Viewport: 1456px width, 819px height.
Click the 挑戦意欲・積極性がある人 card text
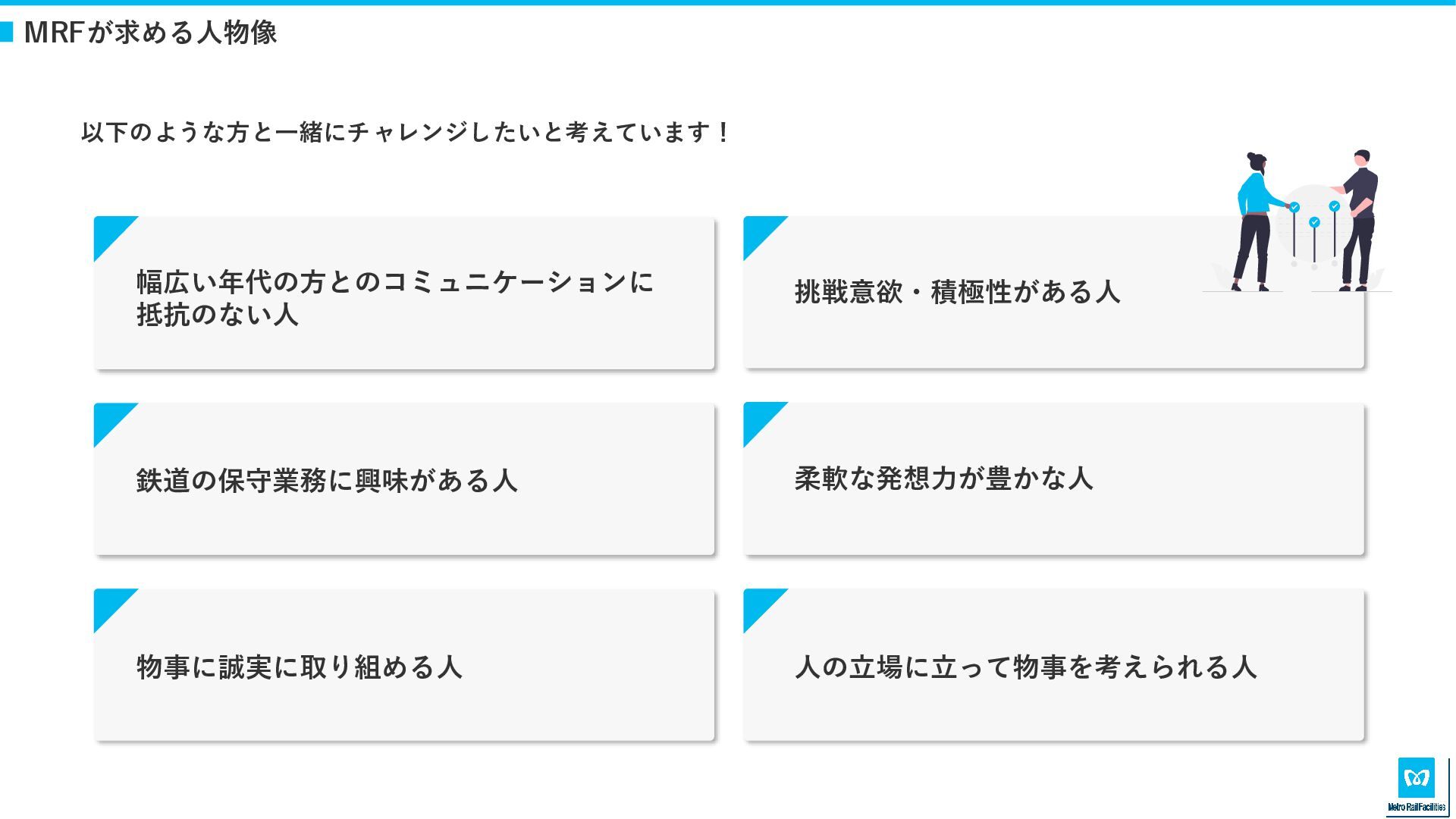(x=957, y=291)
